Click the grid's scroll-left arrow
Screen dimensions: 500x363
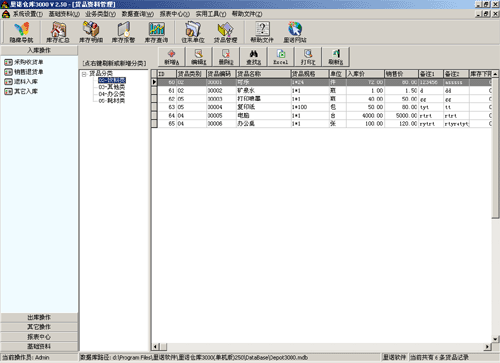coord(155,347)
